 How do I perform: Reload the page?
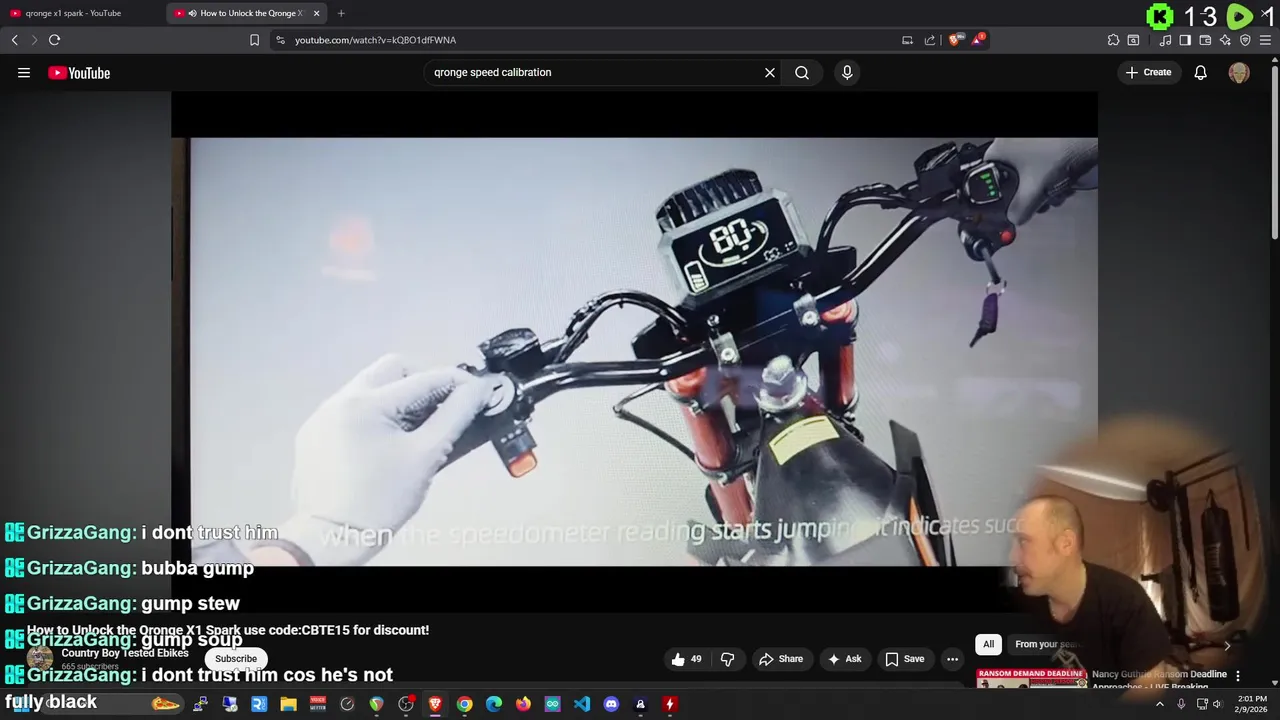tap(54, 40)
